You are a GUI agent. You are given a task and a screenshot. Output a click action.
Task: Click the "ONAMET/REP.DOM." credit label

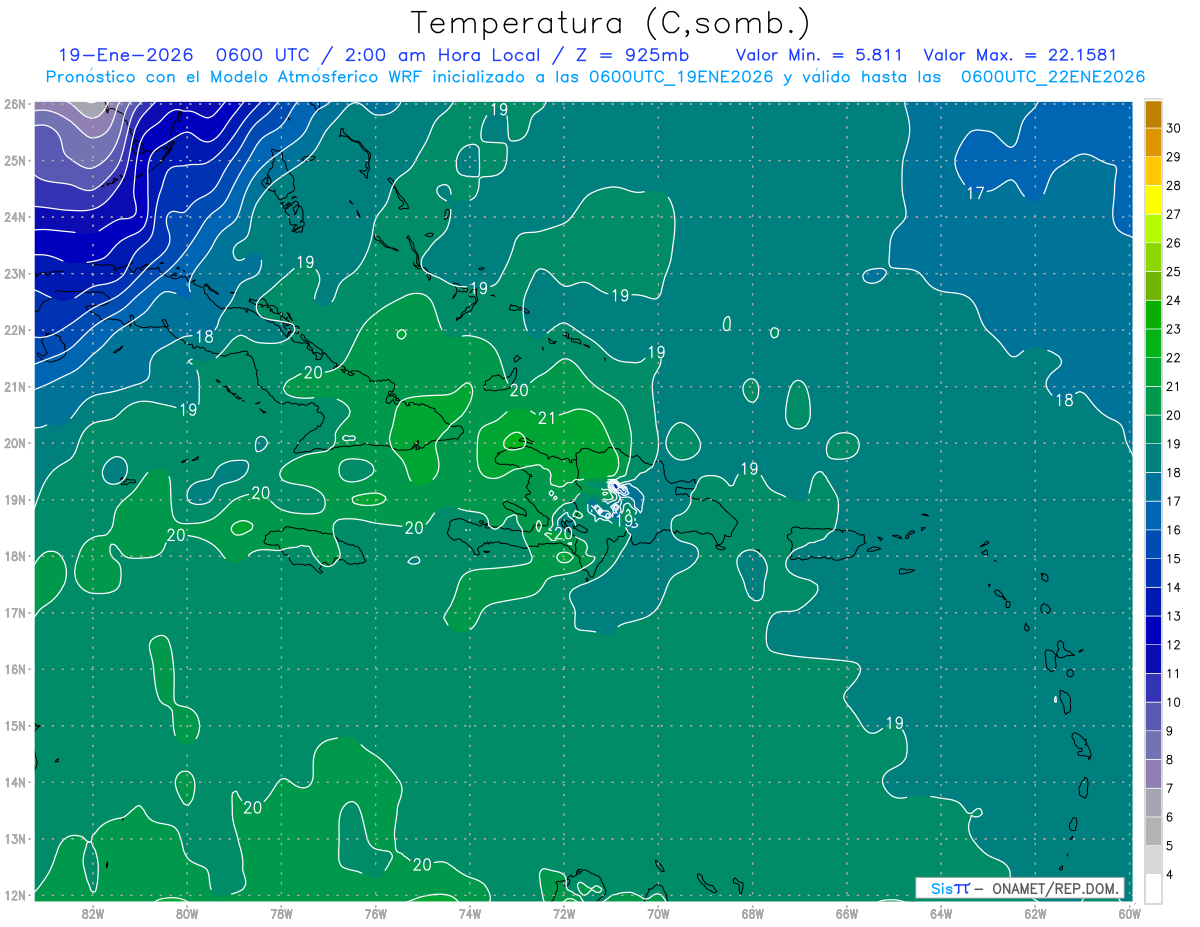click(1056, 888)
